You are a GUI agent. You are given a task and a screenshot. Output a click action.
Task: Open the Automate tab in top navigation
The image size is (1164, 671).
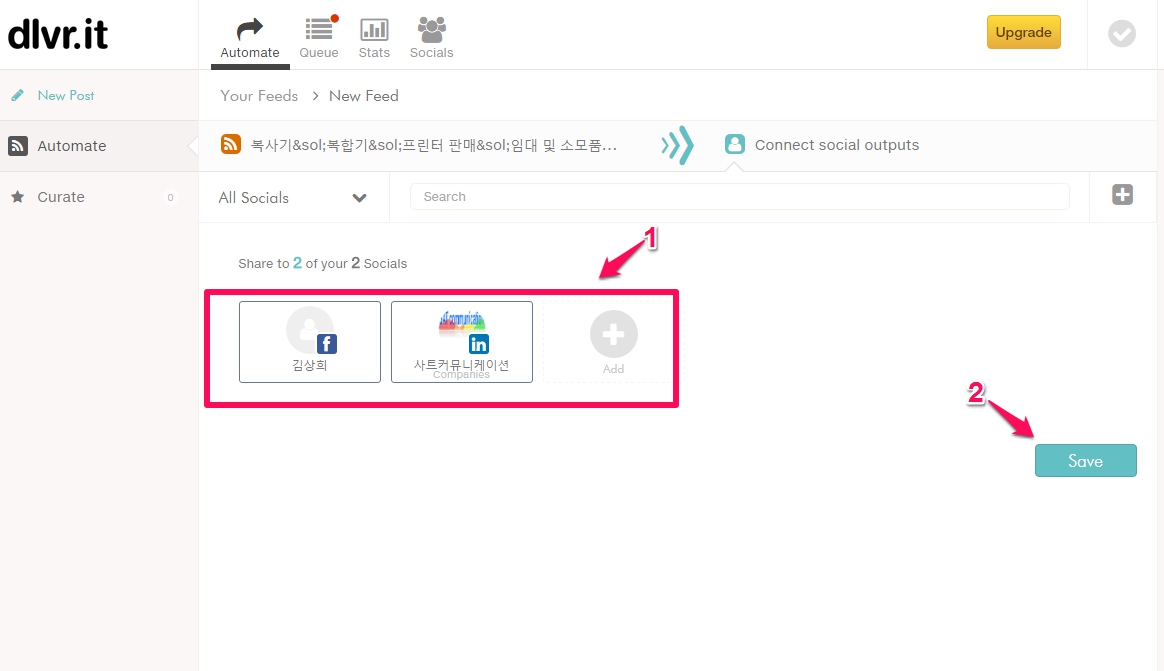click(250, 38)
